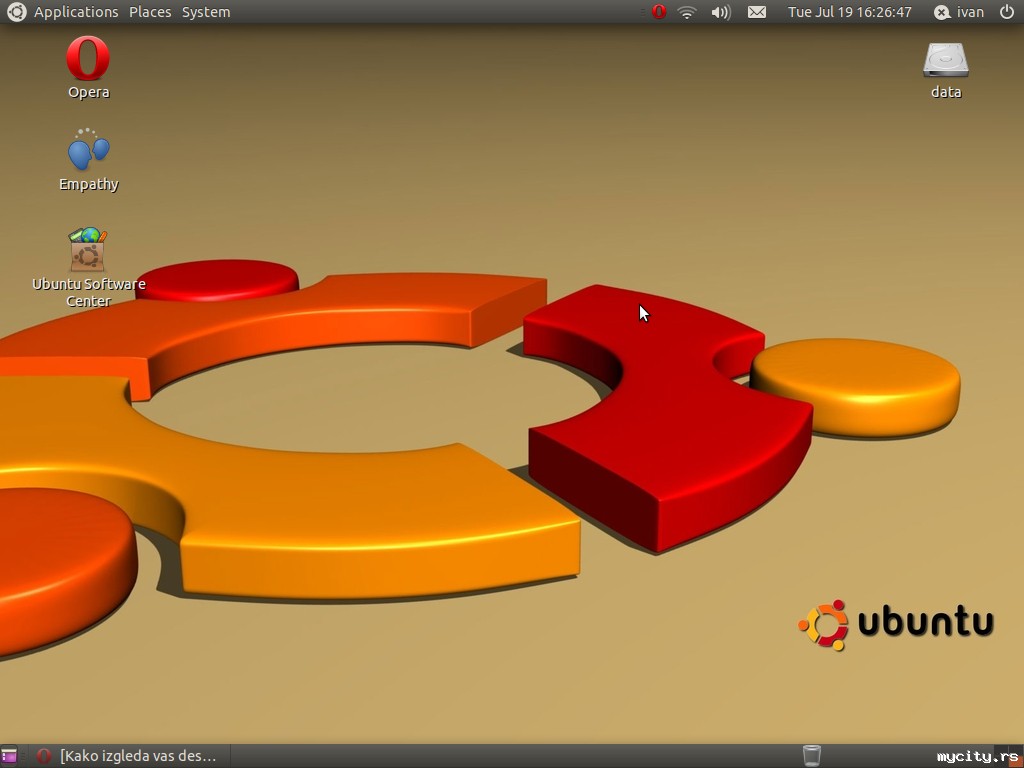The width and height of the screenshot is (1024, 768).
Task: Open the Applications menu
Action: coord(76,12)
